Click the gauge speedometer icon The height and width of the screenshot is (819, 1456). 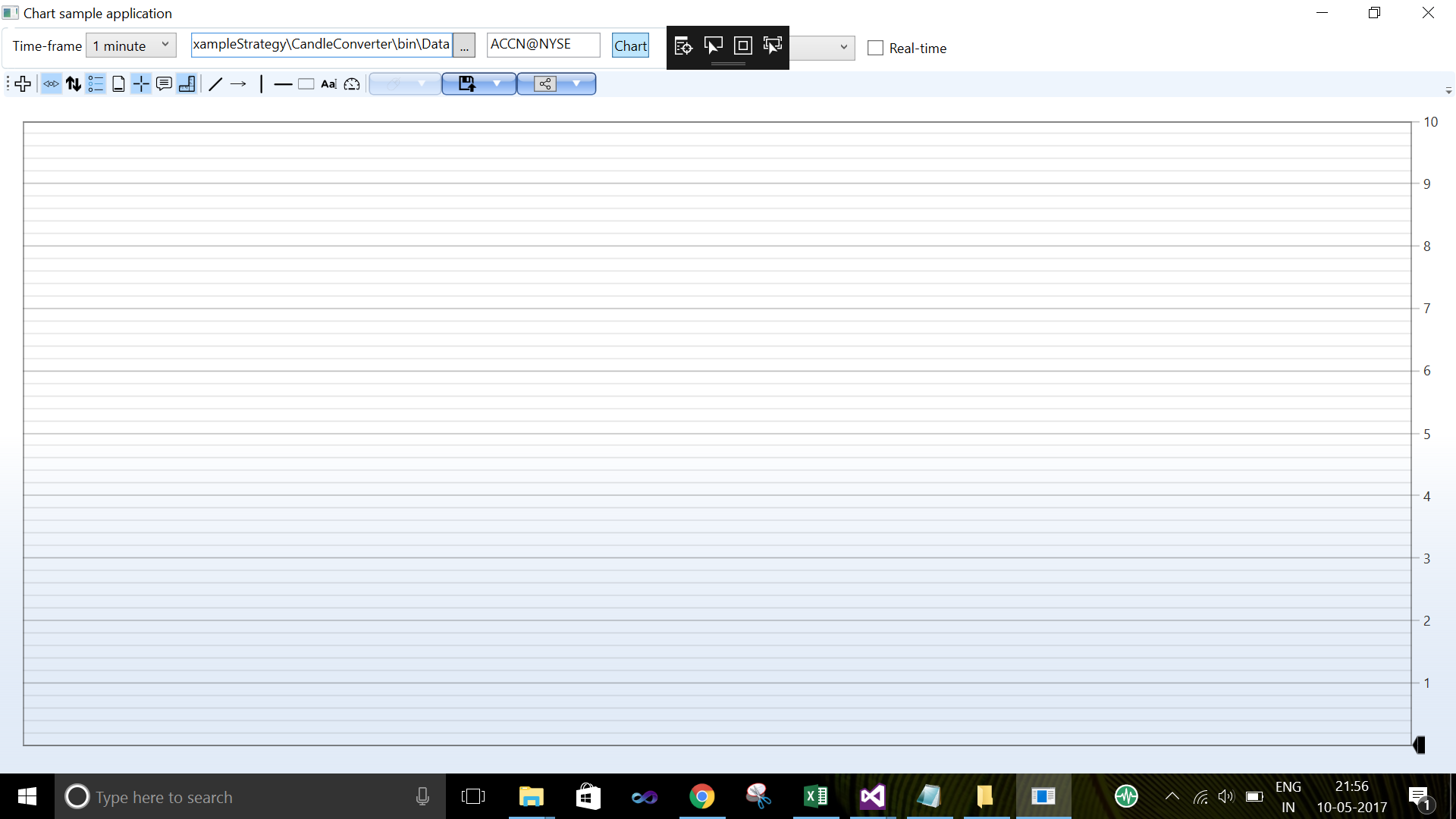[352, 84]
